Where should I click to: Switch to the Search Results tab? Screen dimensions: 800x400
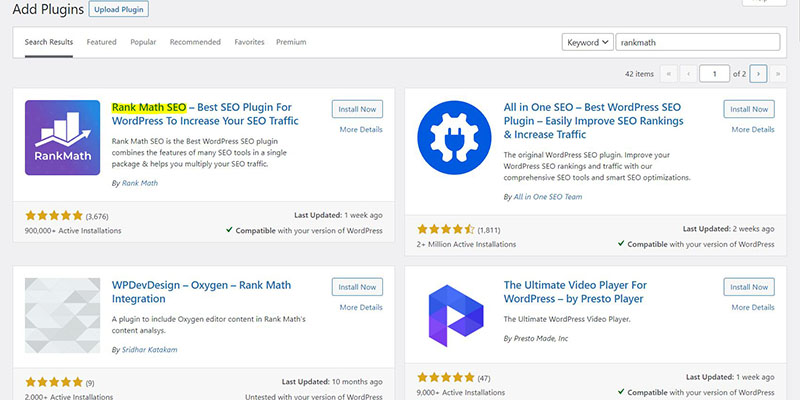pos(49,42)
